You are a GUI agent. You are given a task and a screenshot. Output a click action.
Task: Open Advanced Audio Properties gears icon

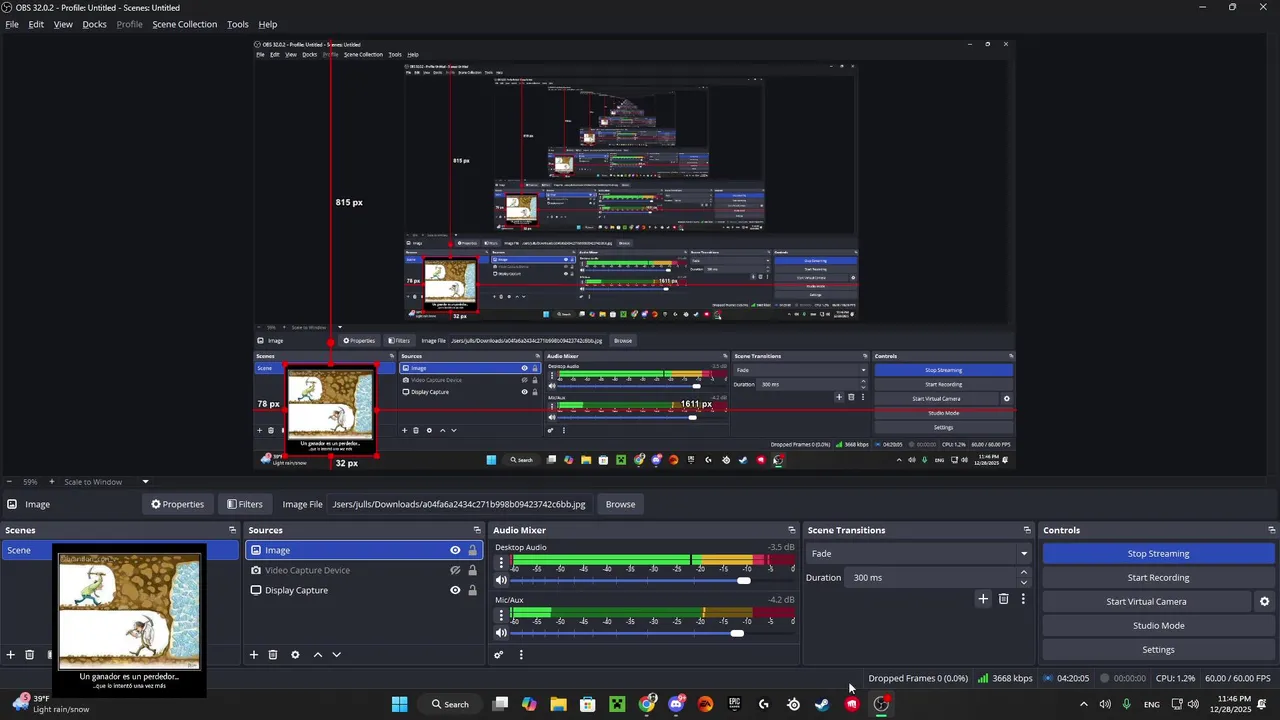[499, 655]
